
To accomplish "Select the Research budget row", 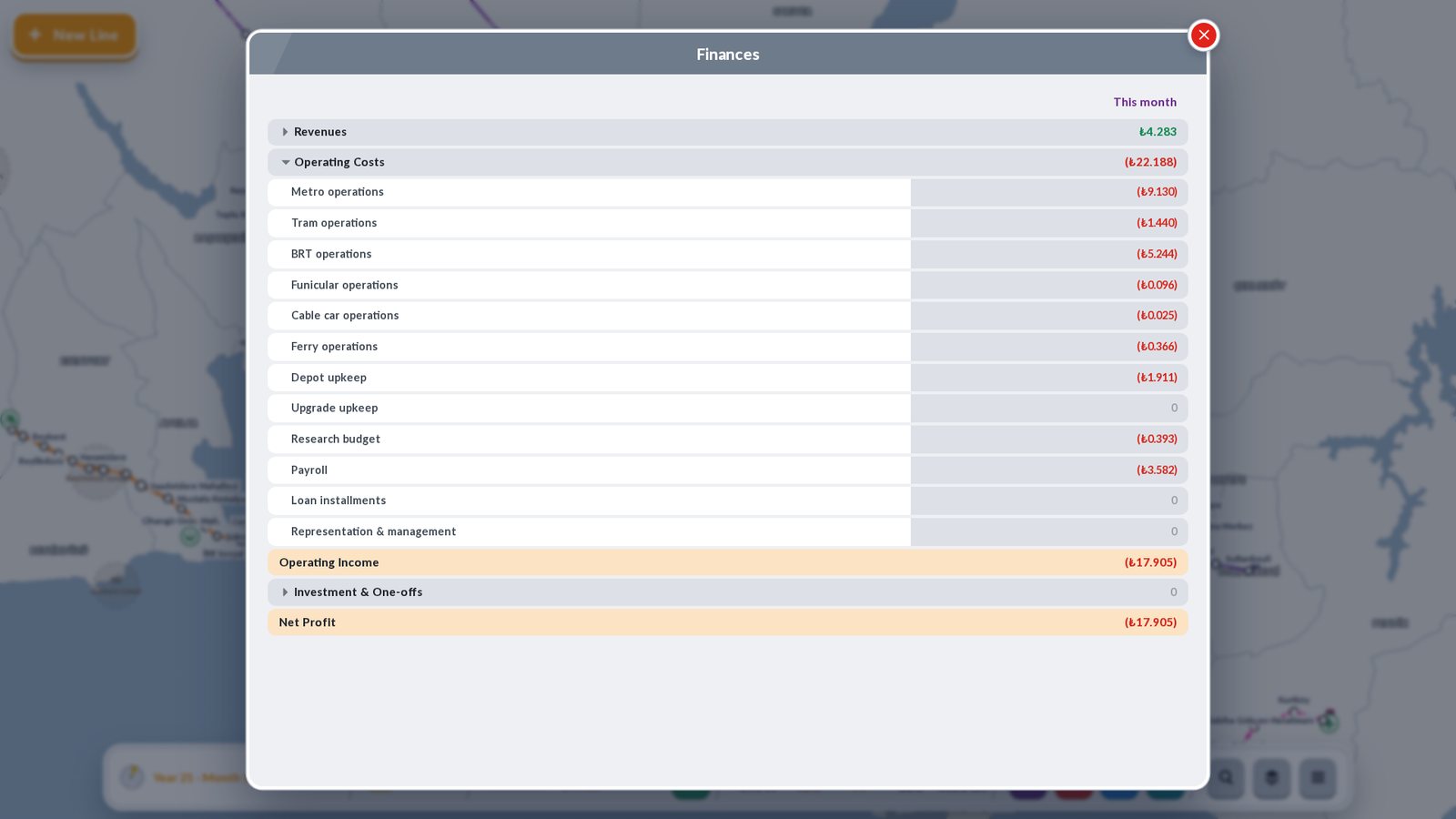I will point(727,439).
